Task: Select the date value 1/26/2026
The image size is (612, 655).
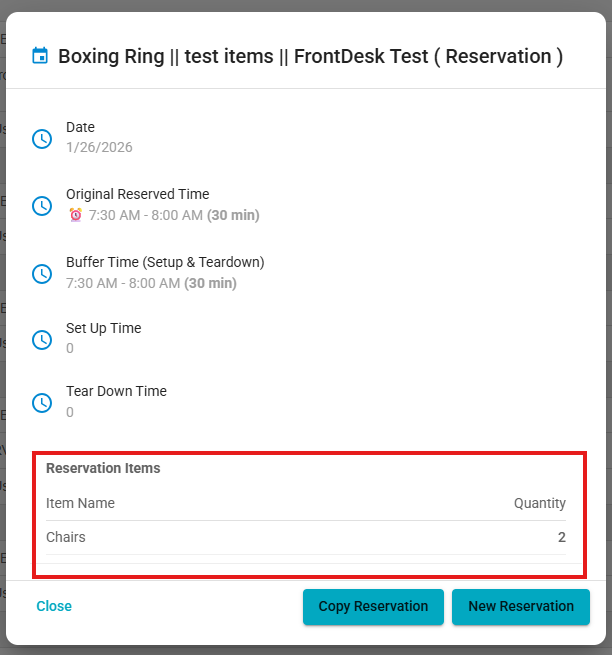Action: click(99, 147)
